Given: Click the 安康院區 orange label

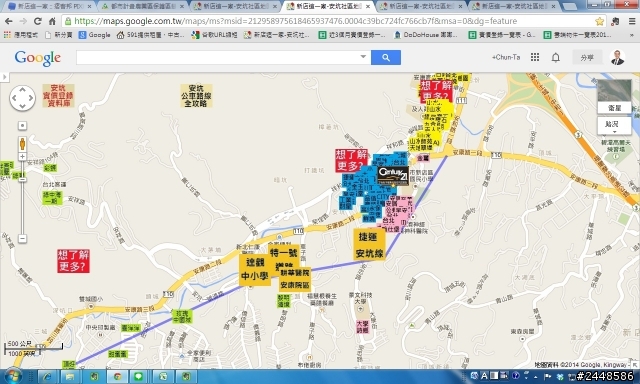Looking at the screenshot, I should point(295,285).
